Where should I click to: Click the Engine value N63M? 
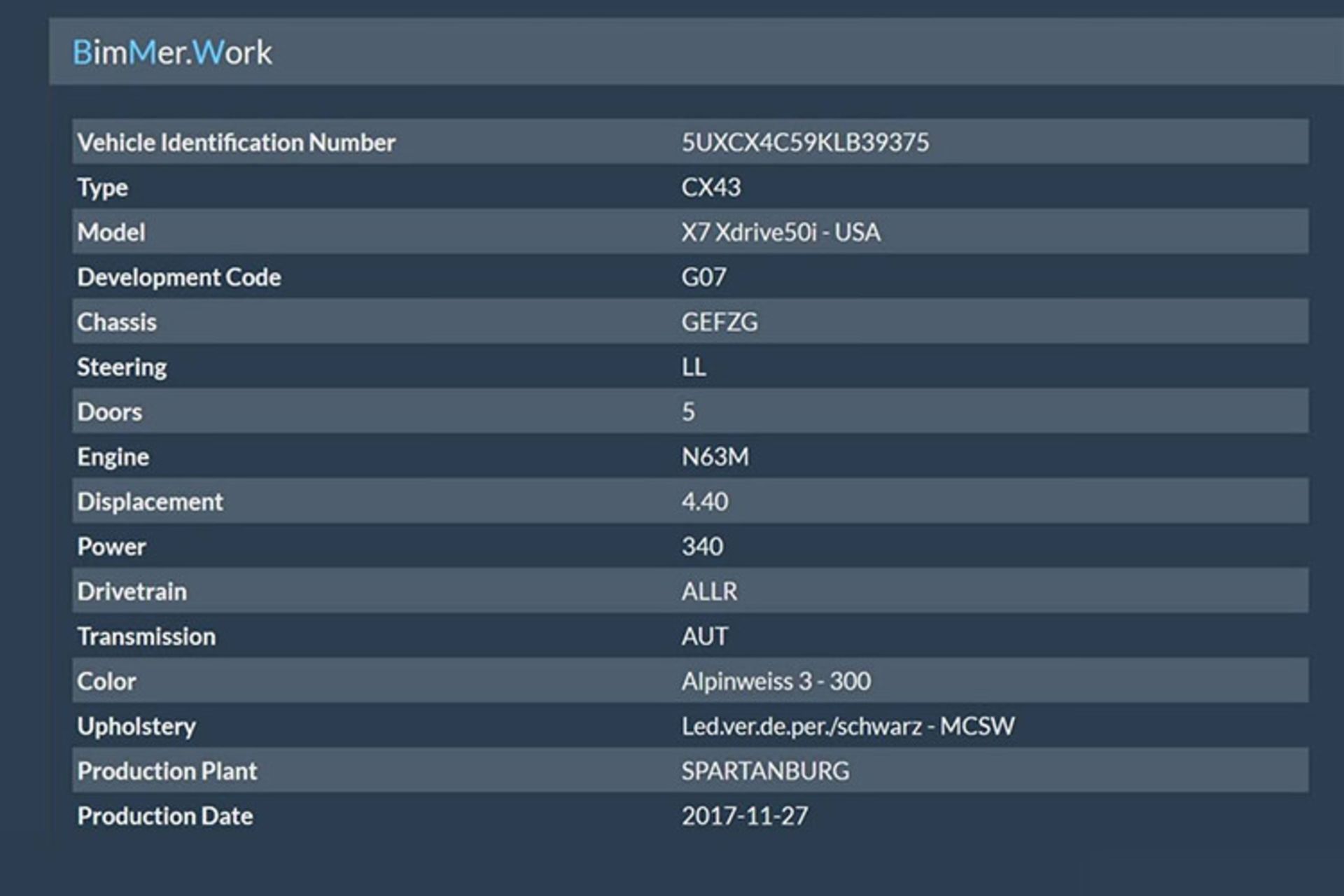pyautogui.click(x=715, y=456)
